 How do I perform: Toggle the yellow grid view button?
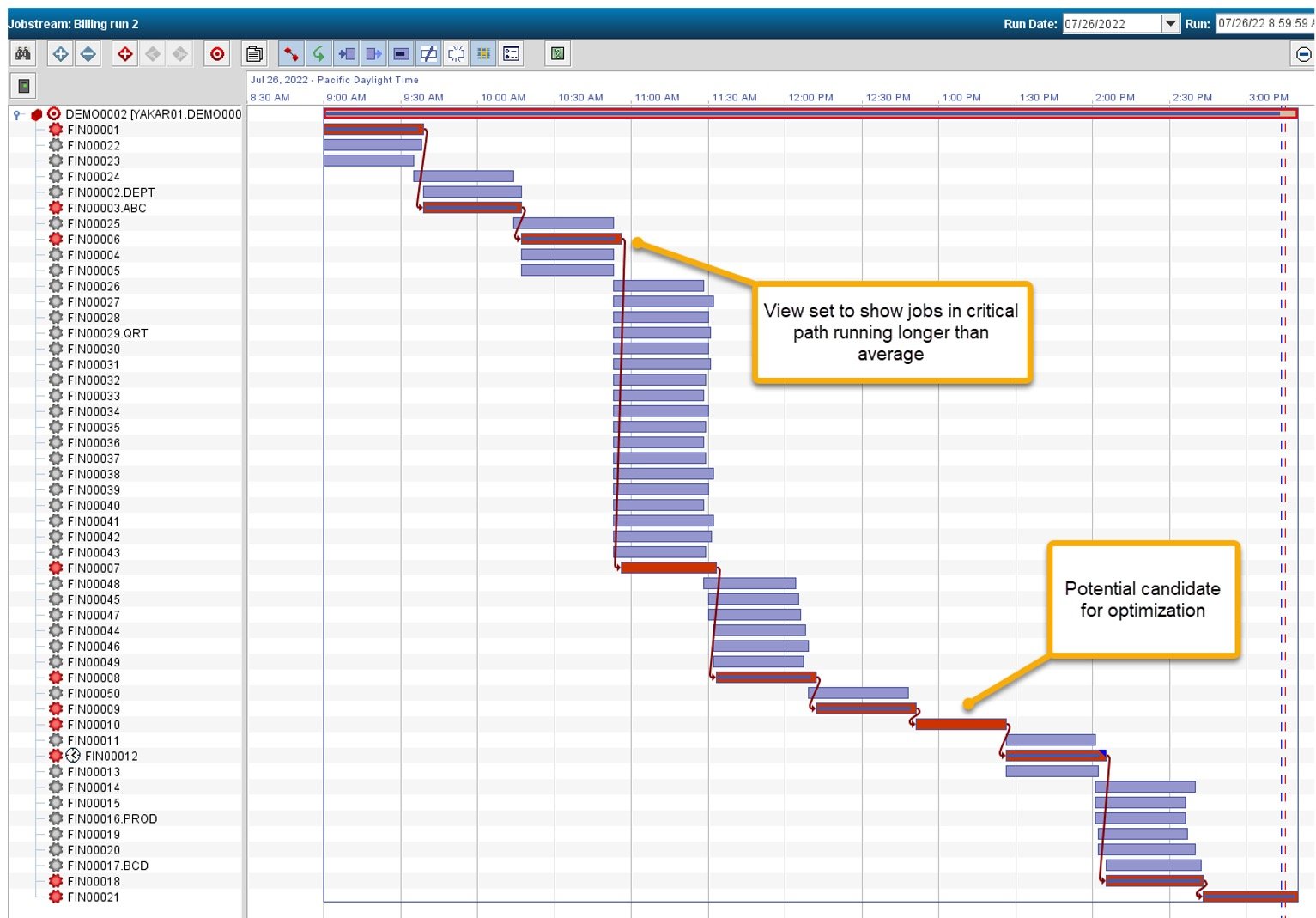click(484, 54)
